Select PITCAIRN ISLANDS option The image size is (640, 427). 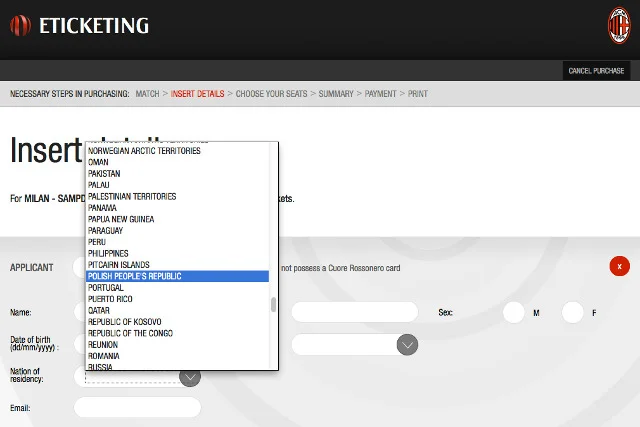178,265
